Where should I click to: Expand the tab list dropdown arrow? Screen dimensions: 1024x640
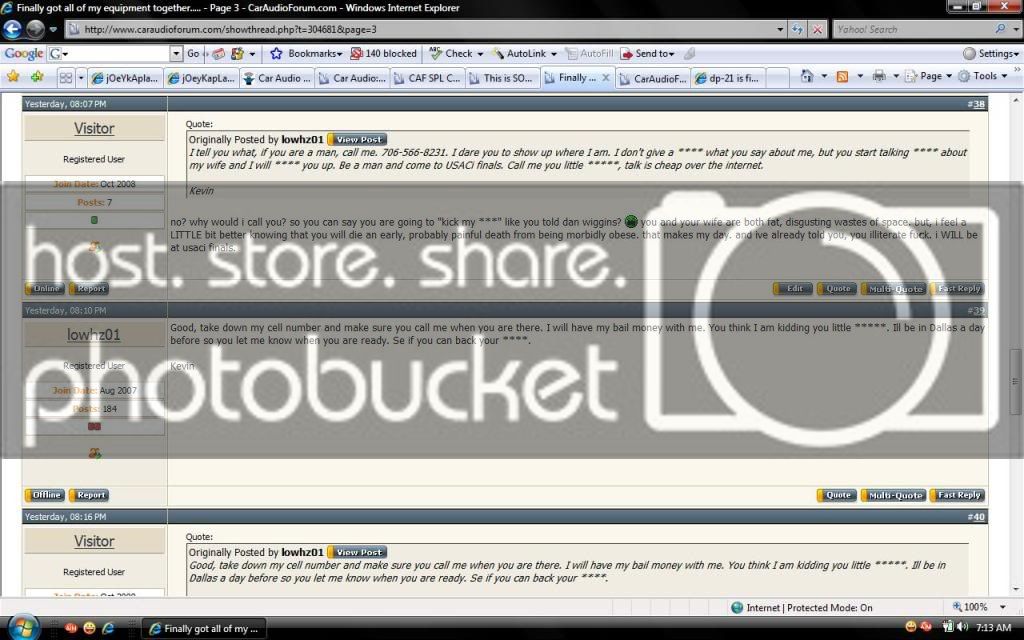(x=81, y=78)
